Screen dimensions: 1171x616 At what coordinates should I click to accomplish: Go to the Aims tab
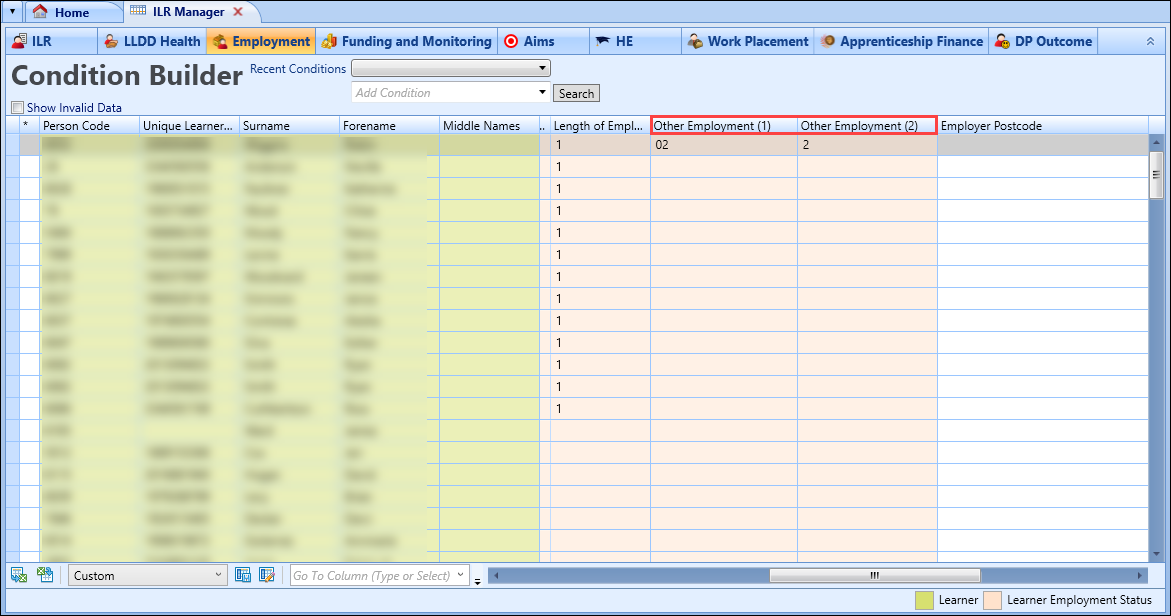(543, 42)
